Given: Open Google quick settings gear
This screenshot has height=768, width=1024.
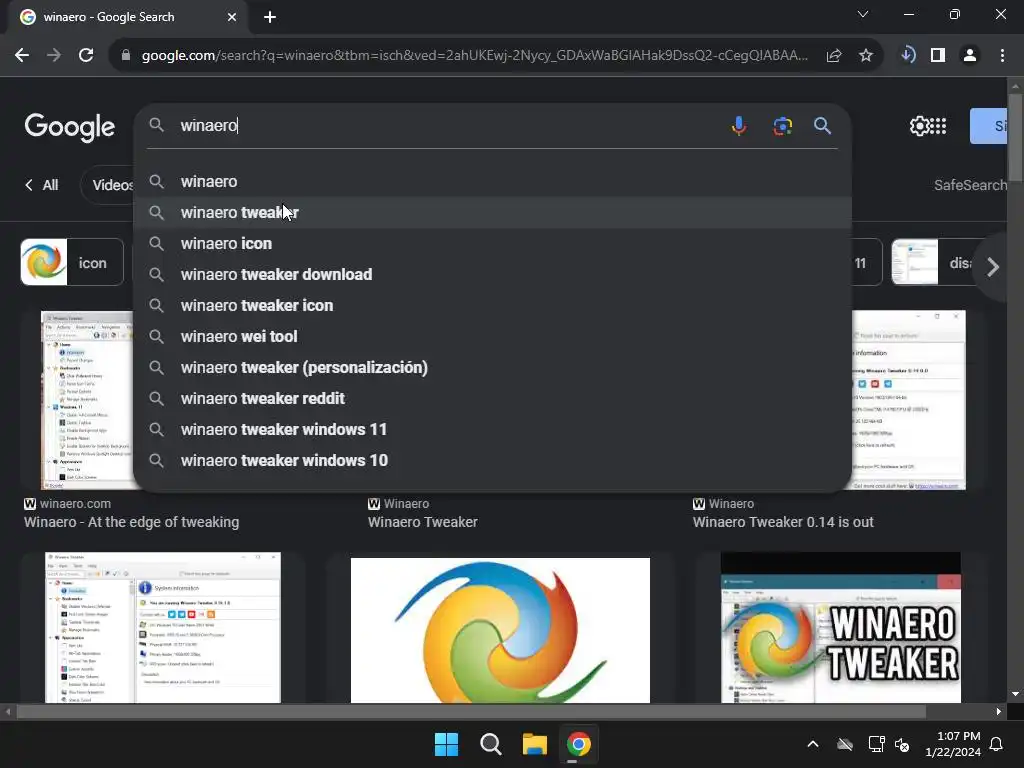Looking at the screenshot, I should [920, 126].
